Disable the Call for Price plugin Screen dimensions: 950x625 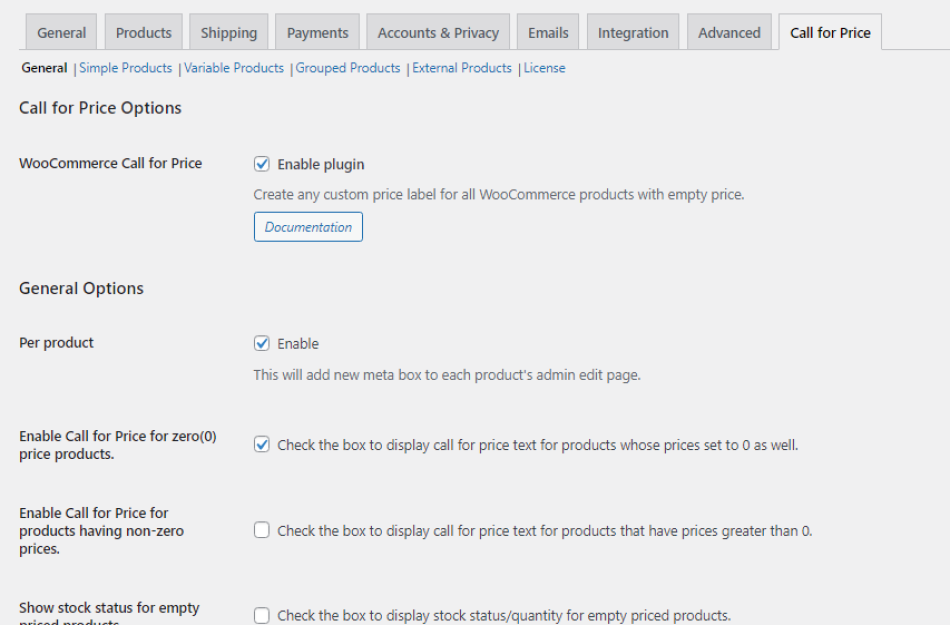(x=261, y=163)
